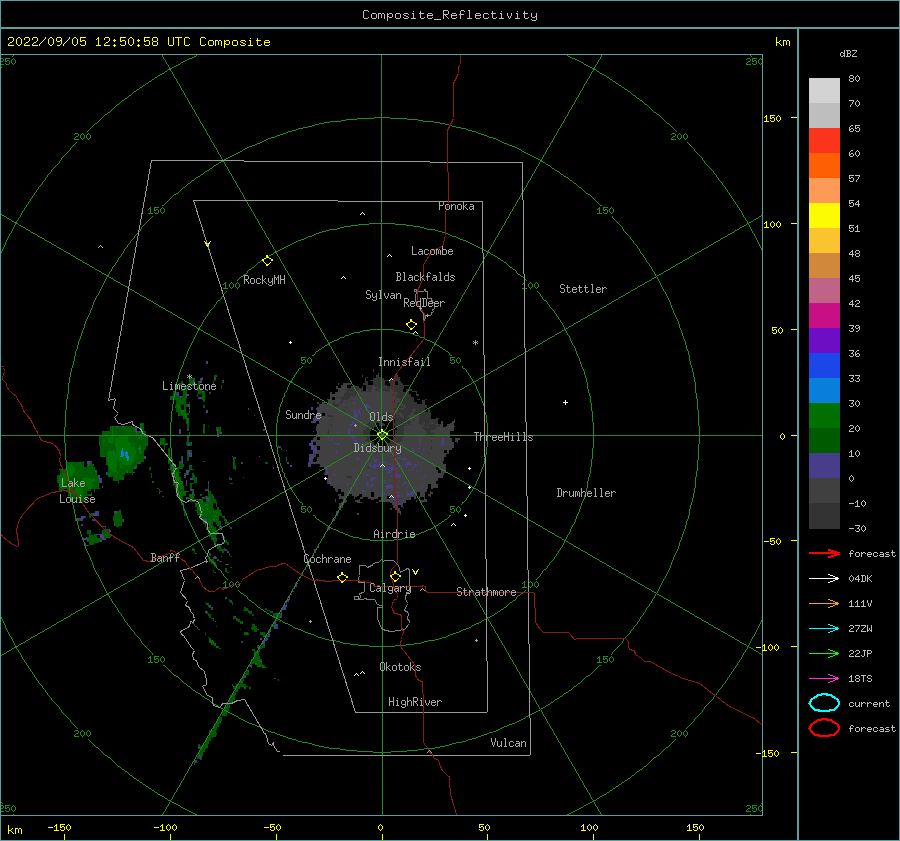The image size is (900, 841).
Task: Click the RockyMH label
Action: (264, 280)
